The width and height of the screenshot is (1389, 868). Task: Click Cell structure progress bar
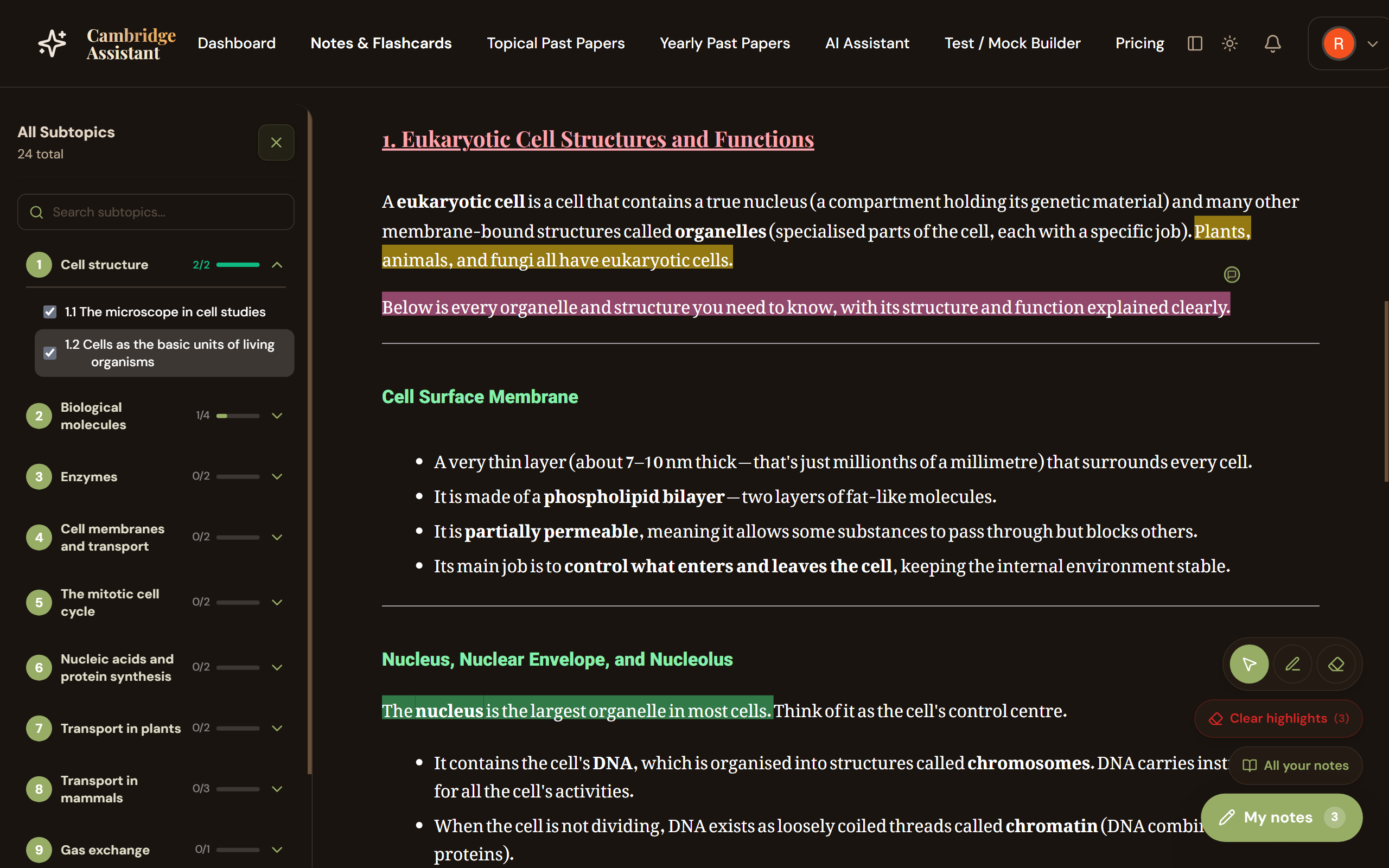238,265
